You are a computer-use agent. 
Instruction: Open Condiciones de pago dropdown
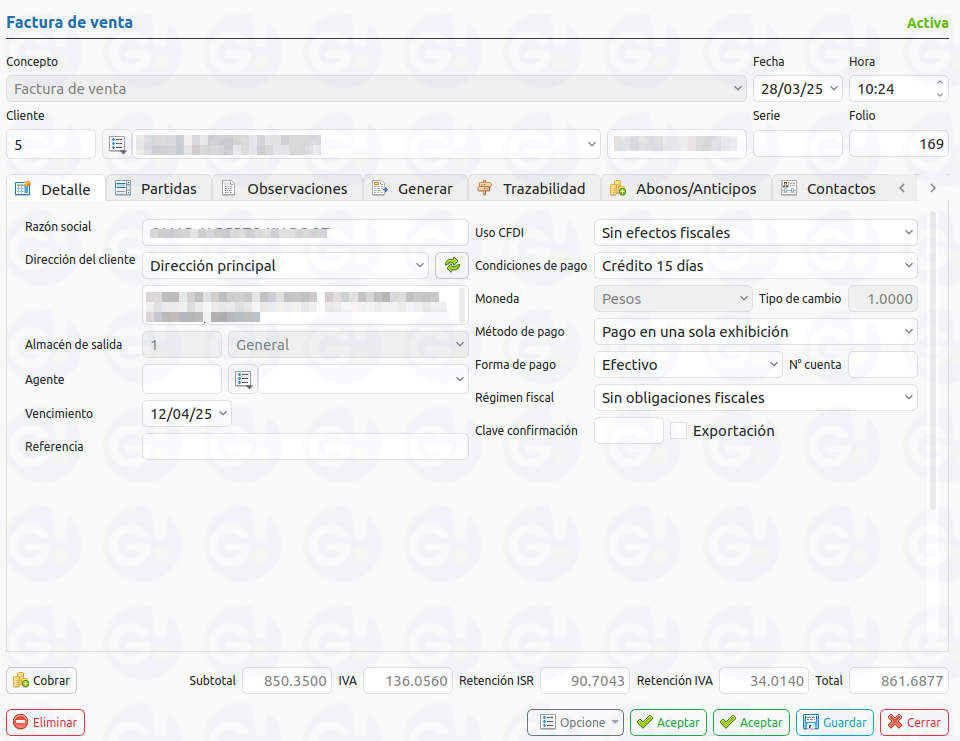click(x=909, y=266)
